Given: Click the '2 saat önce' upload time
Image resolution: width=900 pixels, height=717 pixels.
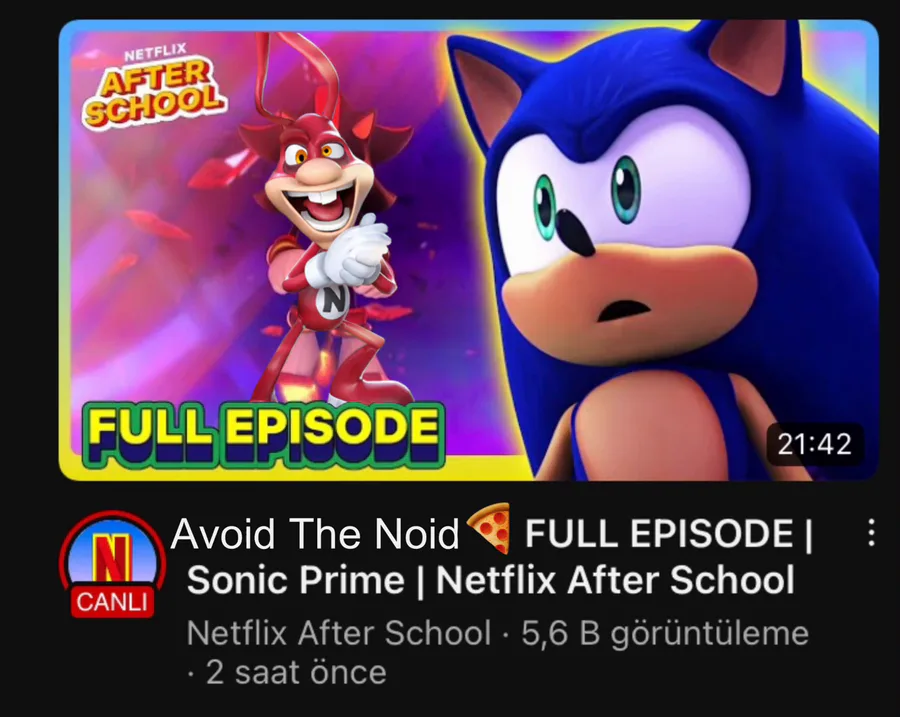Looking at the screenshot, I should pos(296,672).
